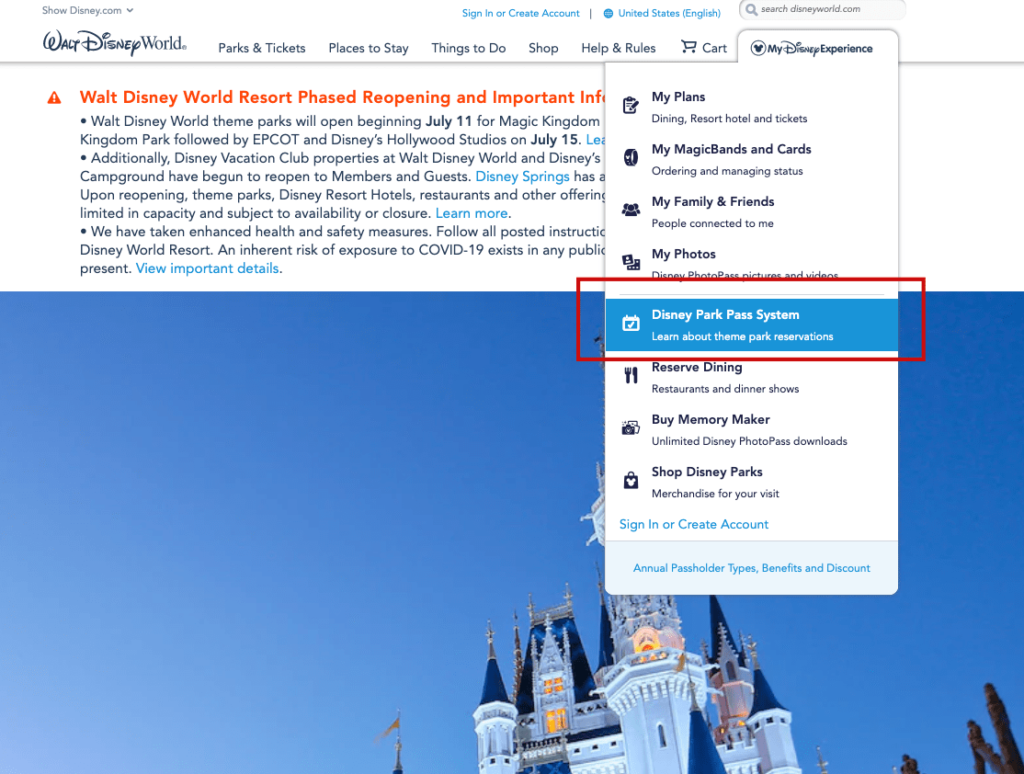Click the Memory Maker camera icon

click(630, 427)
